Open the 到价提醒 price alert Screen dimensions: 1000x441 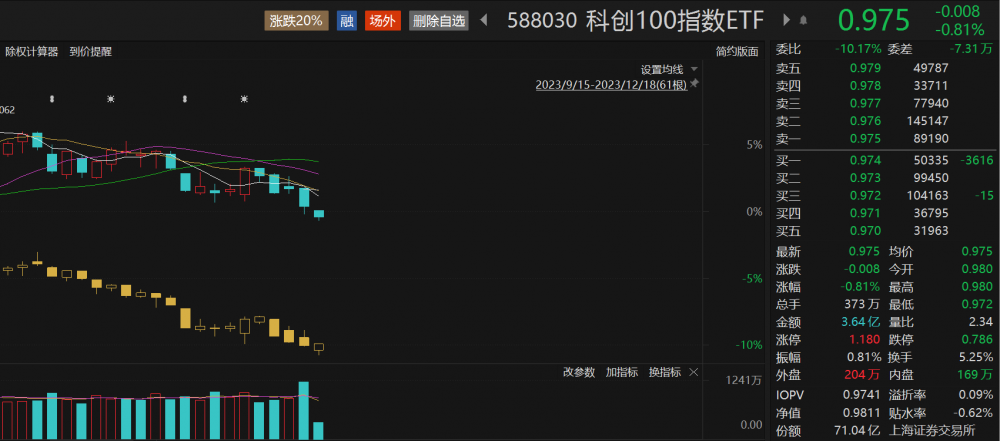(x=91, y=52)
